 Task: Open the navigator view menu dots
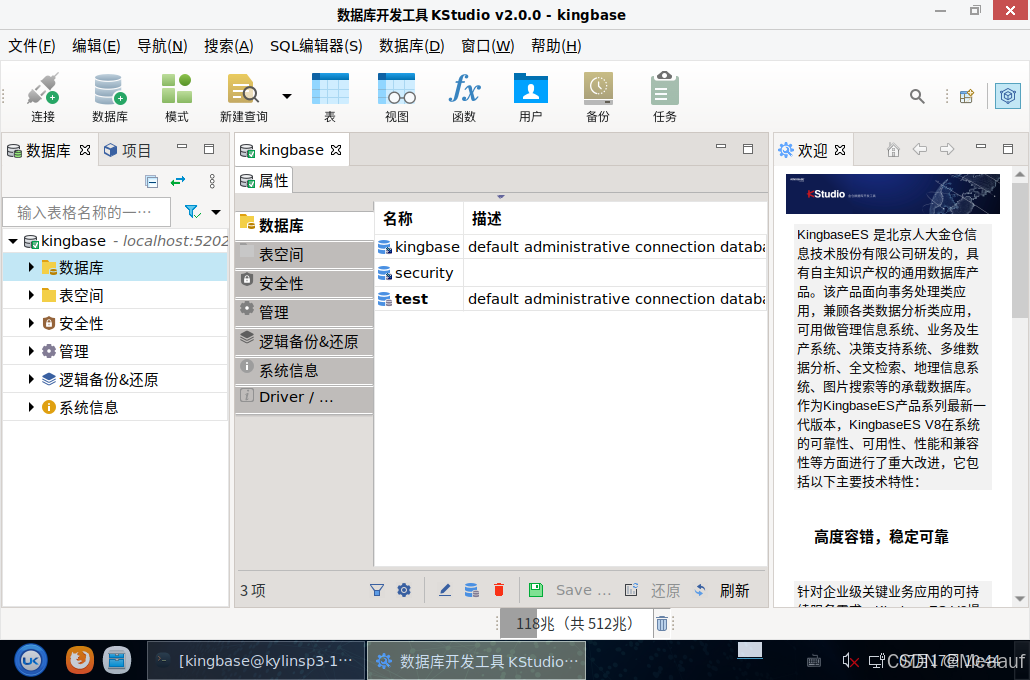click(x=212, y=181)
